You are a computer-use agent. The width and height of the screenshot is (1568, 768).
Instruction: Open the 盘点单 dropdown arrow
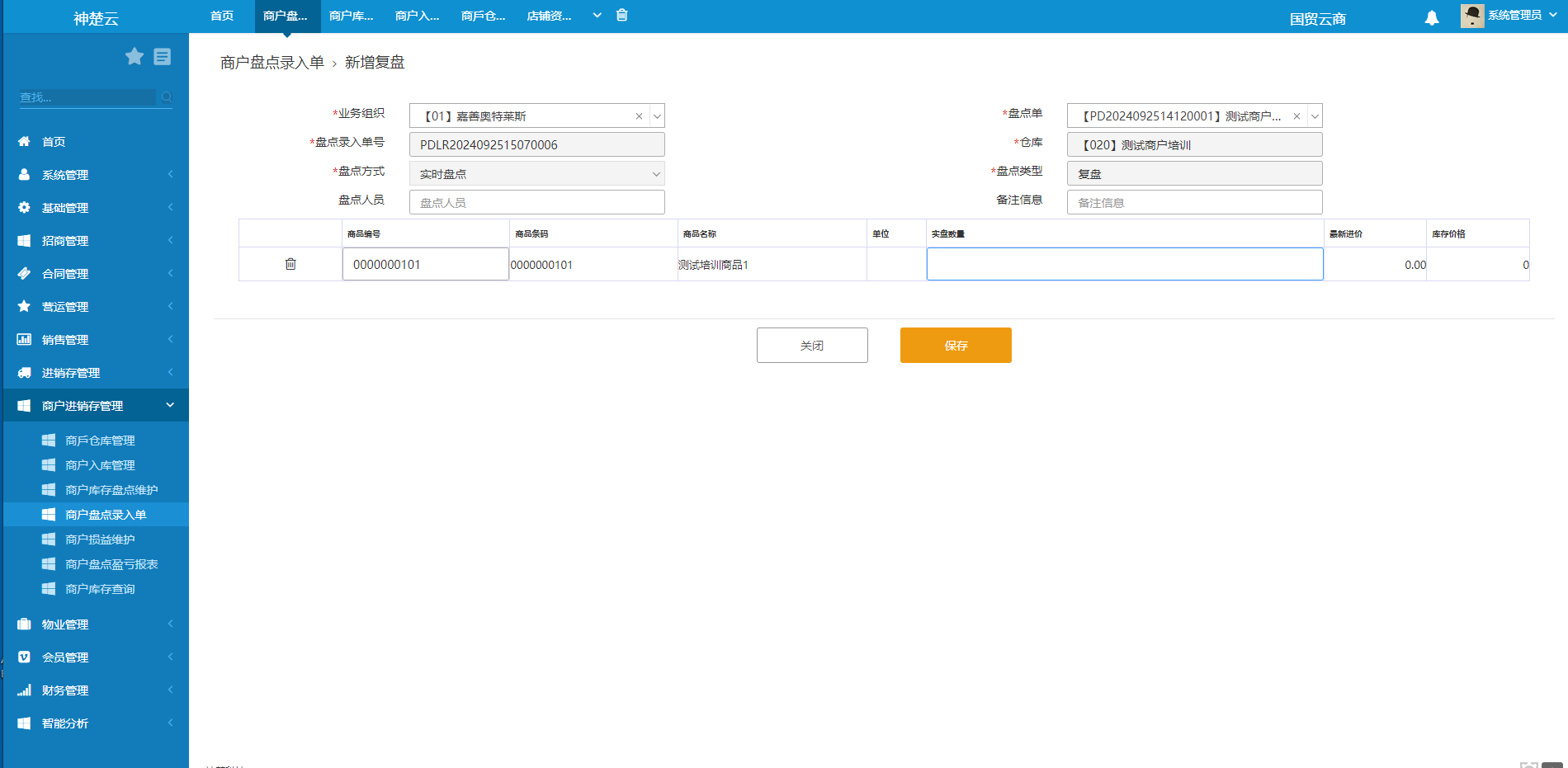tap(1315, 116)
